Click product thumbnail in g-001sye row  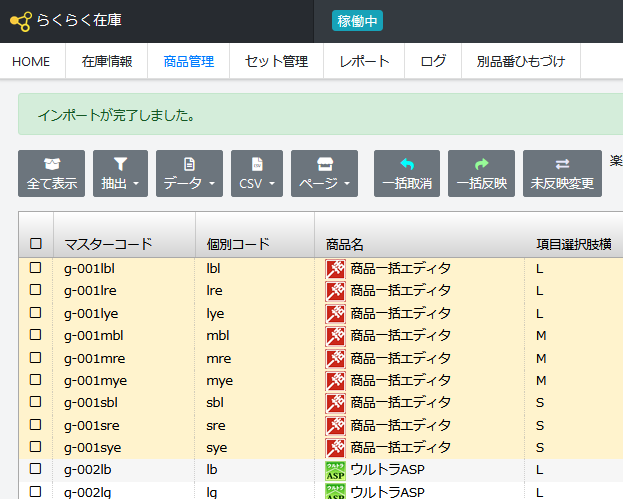(x=335, y=448)
